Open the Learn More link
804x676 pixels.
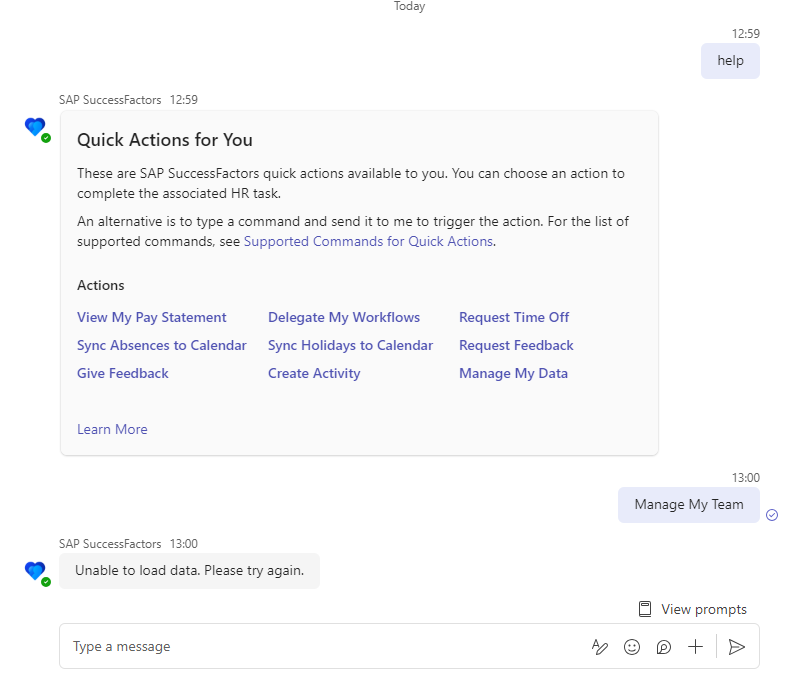112,429
